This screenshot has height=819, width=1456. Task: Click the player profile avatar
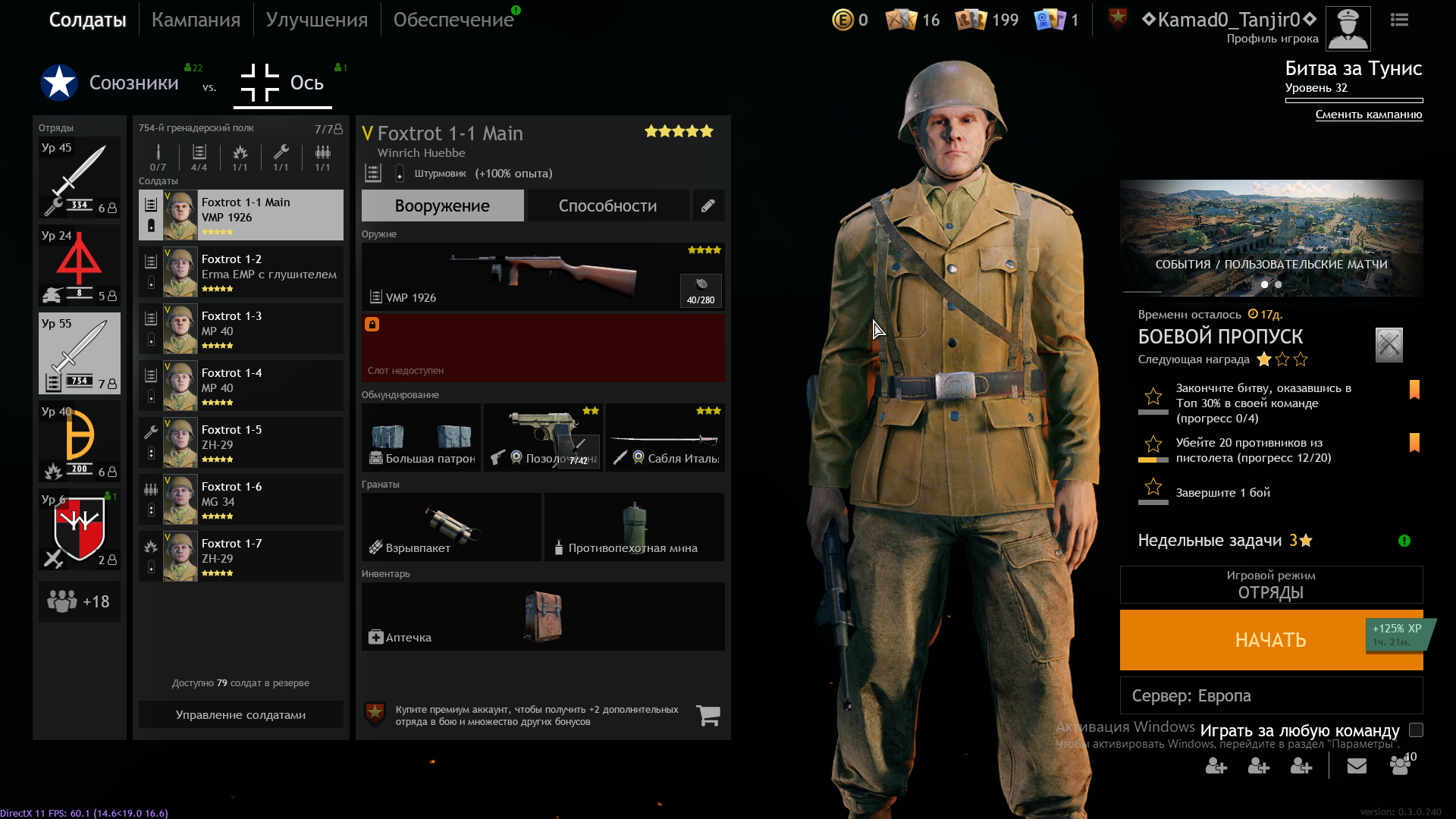(x=1348, y=29)
